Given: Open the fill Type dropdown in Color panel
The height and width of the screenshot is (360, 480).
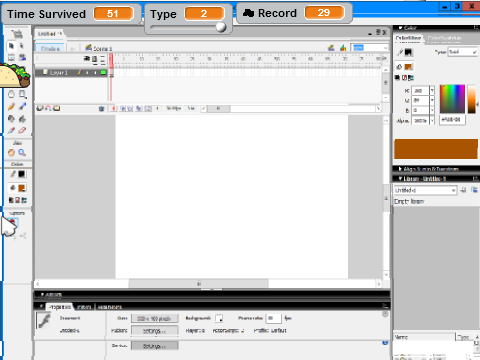Looking at the screenshot, I should [x=463, y=52].
